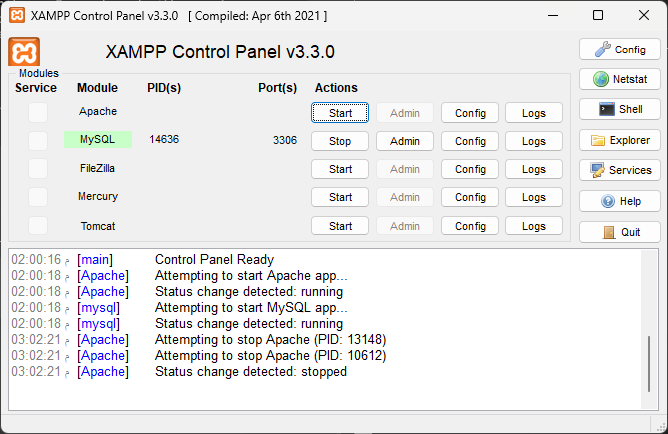The image size is (668, 434).
Task: Open the MySQL Admin page
Action: click(405, 141)
